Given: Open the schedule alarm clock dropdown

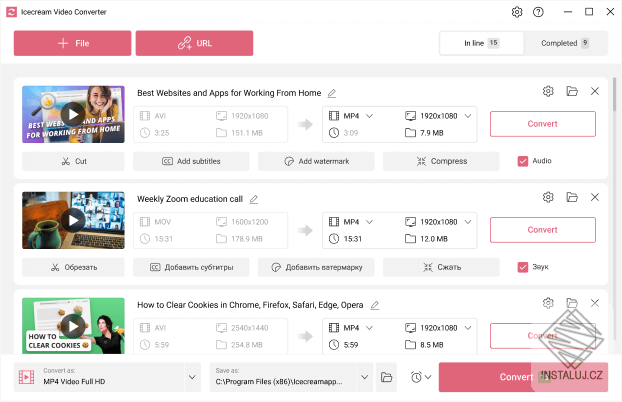Looking at the screenshot, I should tap(421, 377).
